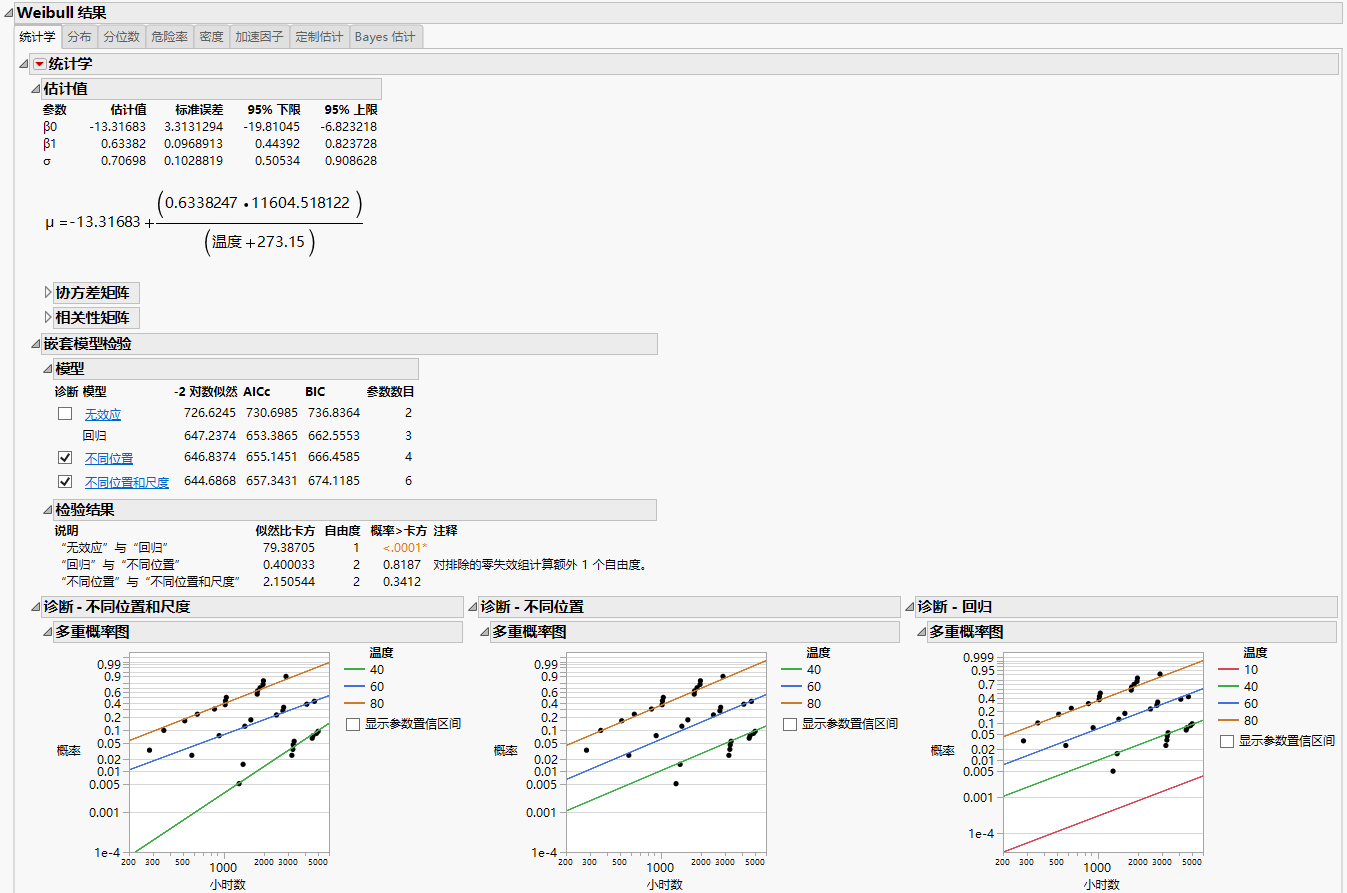Switch to the 定制估计 tab

tap(319, 37)
